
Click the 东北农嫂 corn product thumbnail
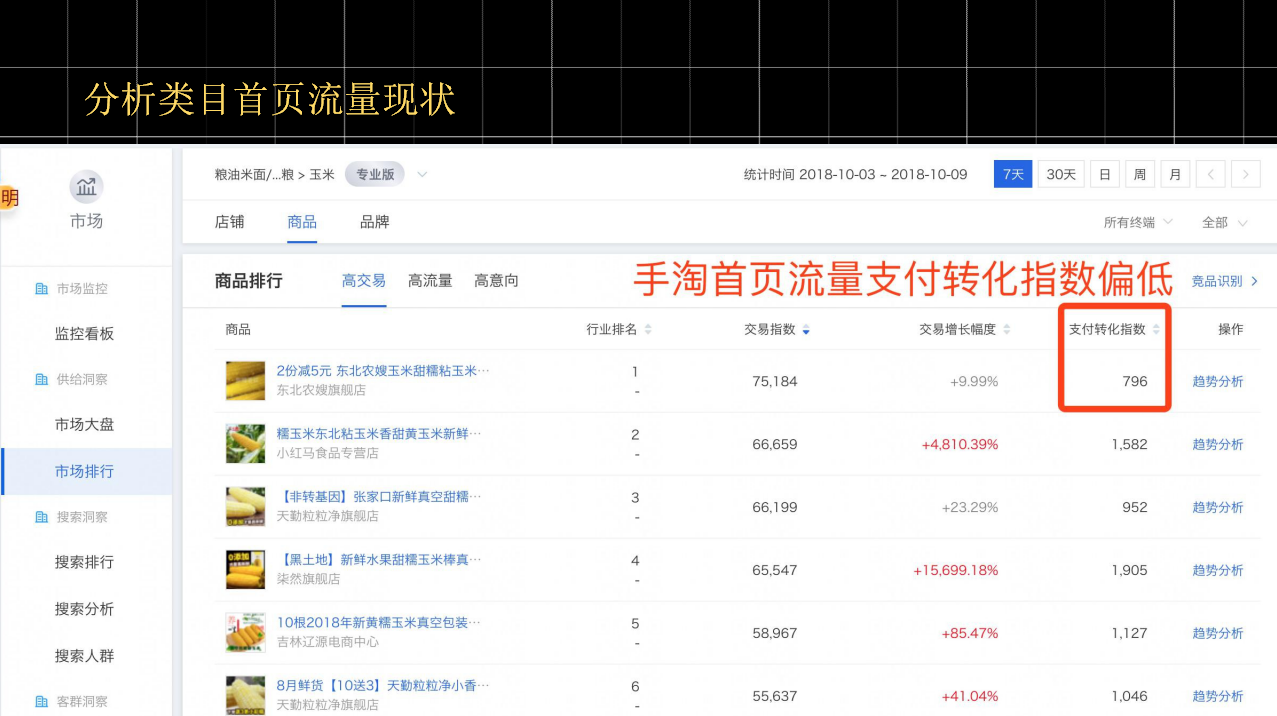(246, 381)
